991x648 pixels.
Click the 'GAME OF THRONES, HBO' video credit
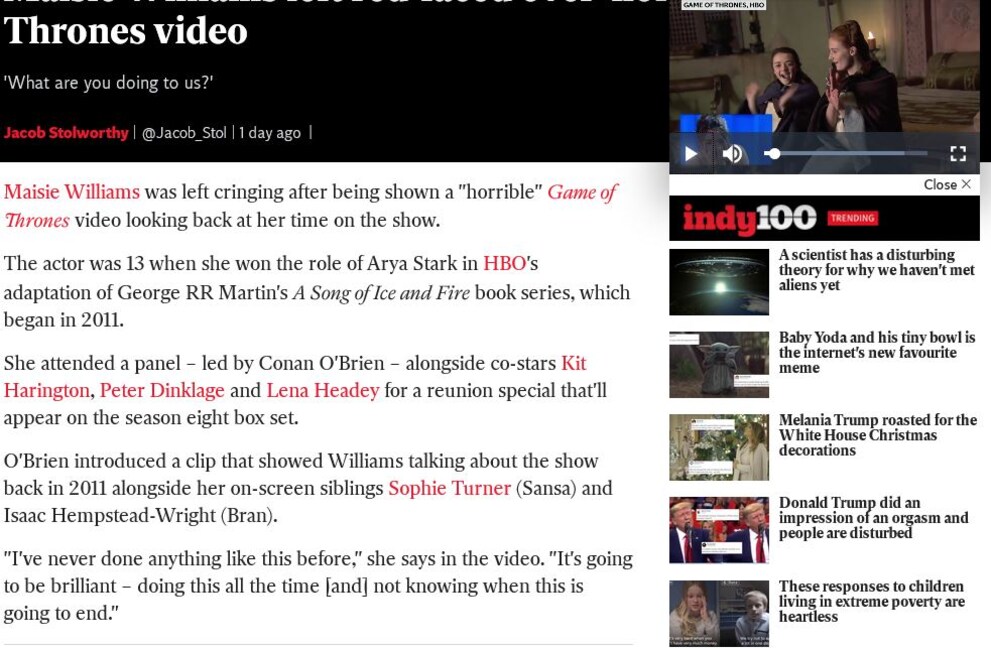[724, 4]
